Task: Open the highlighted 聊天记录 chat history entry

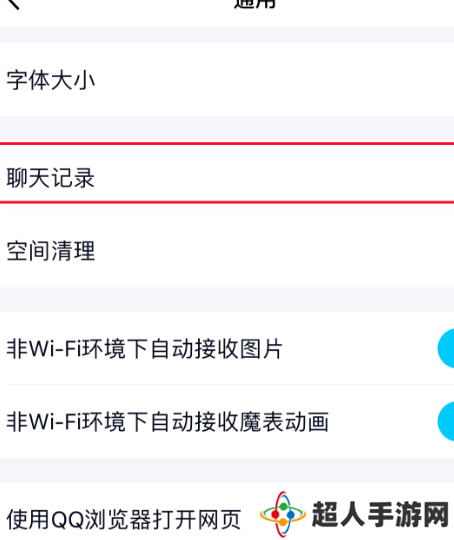Action: pyautogui.click(x=227, y=173)
